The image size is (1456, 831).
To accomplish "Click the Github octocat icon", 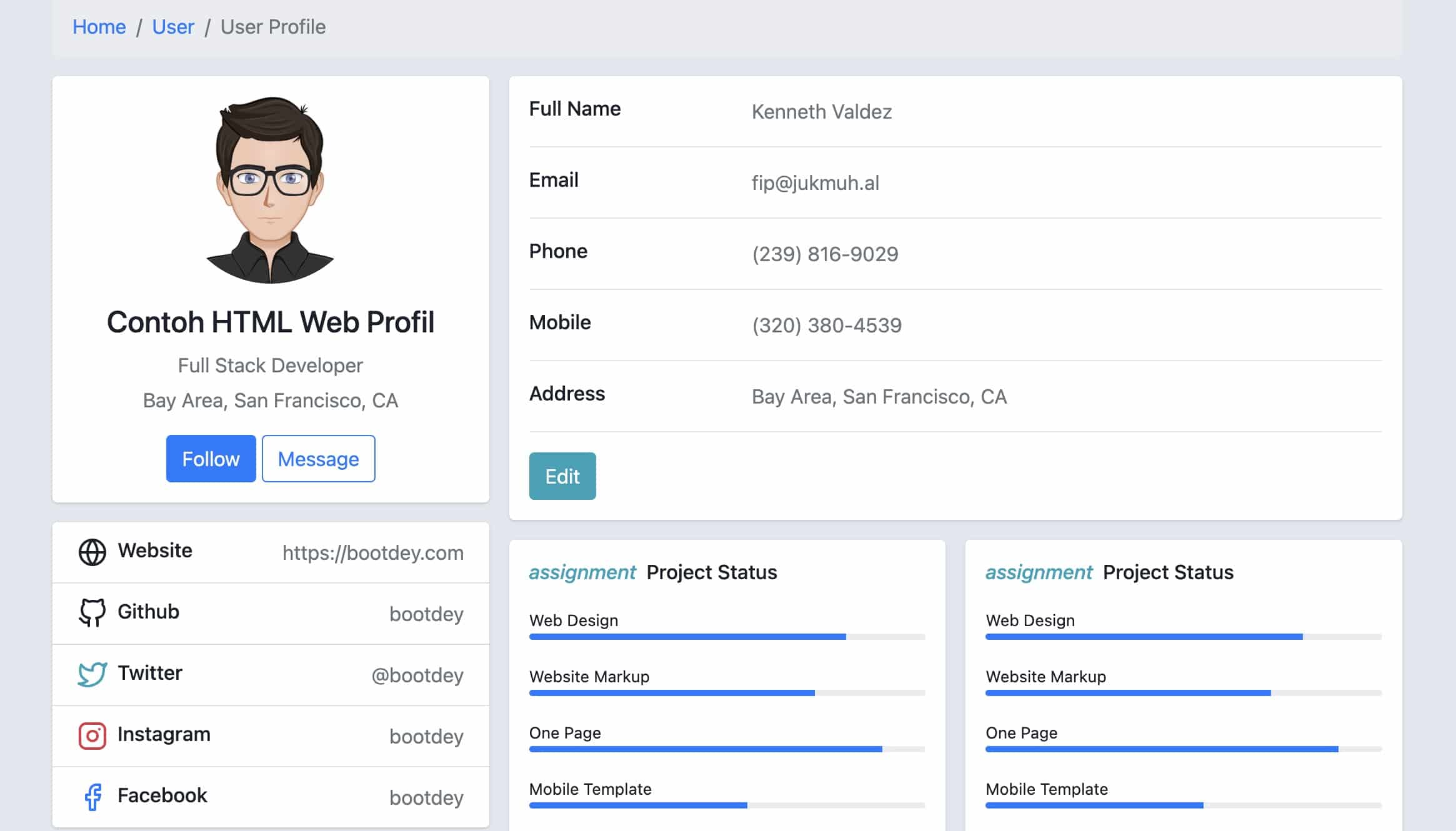I will pos(92,612).
